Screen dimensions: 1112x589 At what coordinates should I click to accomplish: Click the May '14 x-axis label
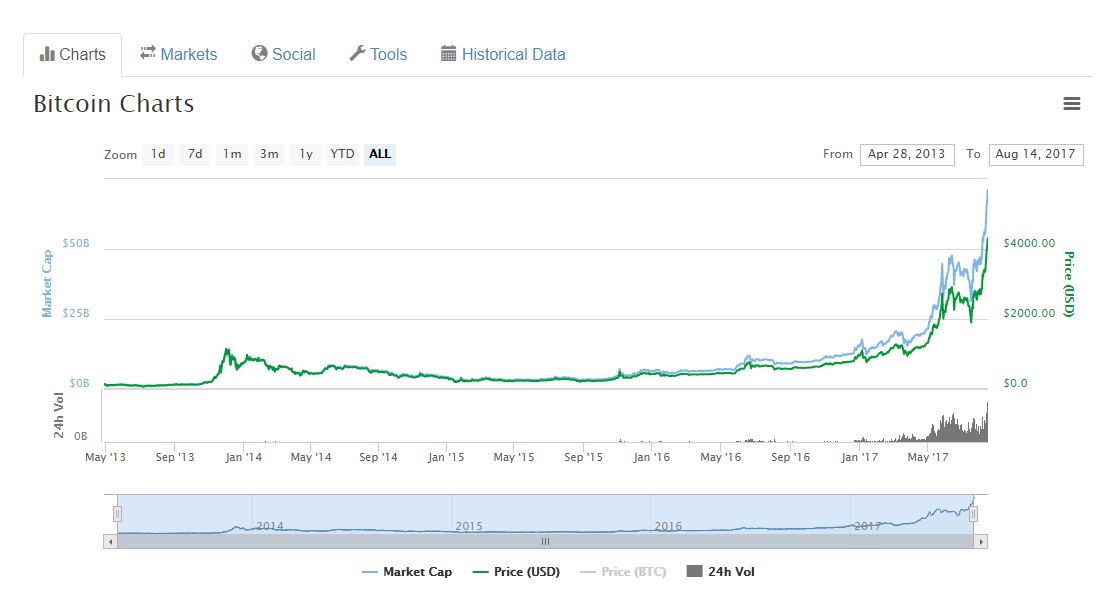point(311,457)
